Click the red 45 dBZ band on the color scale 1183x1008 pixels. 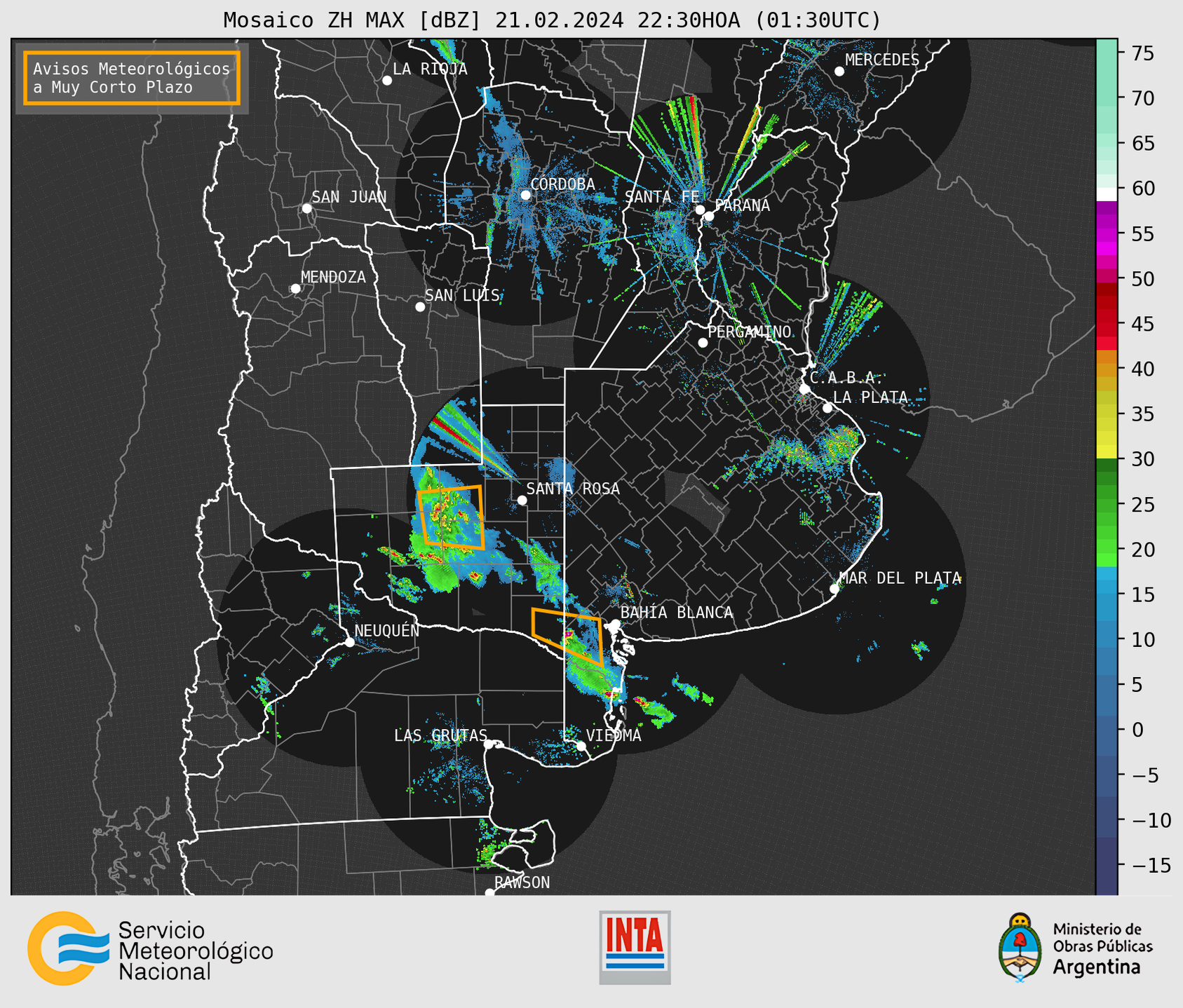pyautogui.click(x=1107, y=324)
